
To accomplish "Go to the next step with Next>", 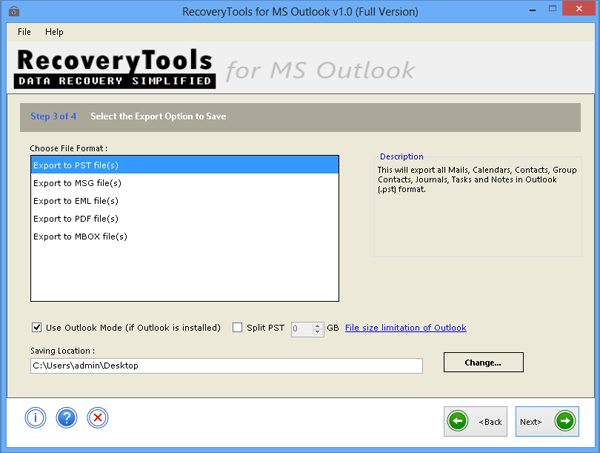I will coord(547,421).
